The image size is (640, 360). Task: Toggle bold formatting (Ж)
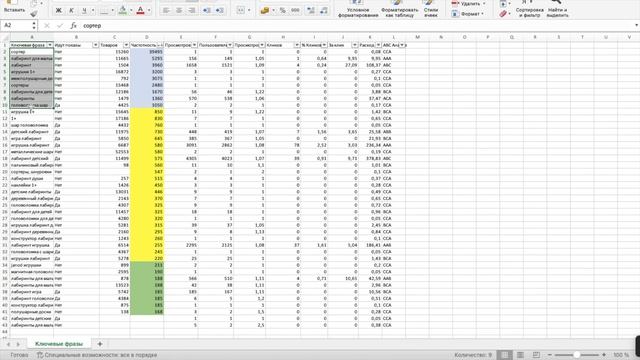[x=58, y=10]
